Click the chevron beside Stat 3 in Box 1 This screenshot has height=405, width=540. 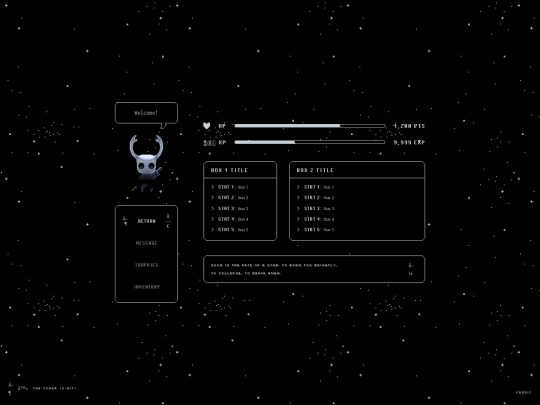pos(212,208)
